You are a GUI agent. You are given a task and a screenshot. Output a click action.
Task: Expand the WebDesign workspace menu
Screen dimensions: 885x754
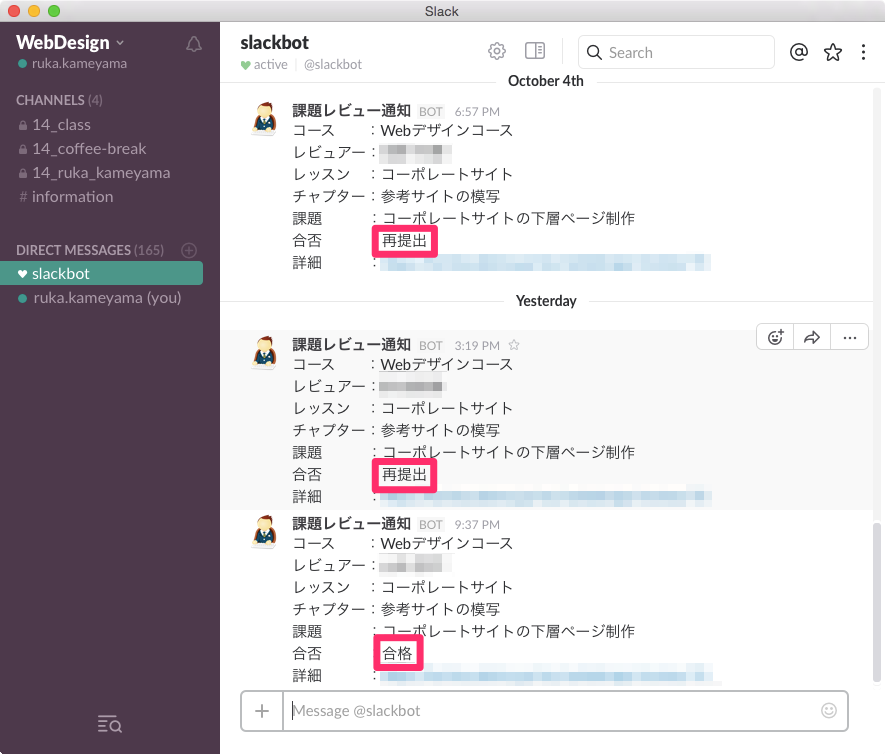tap(70, 42)
